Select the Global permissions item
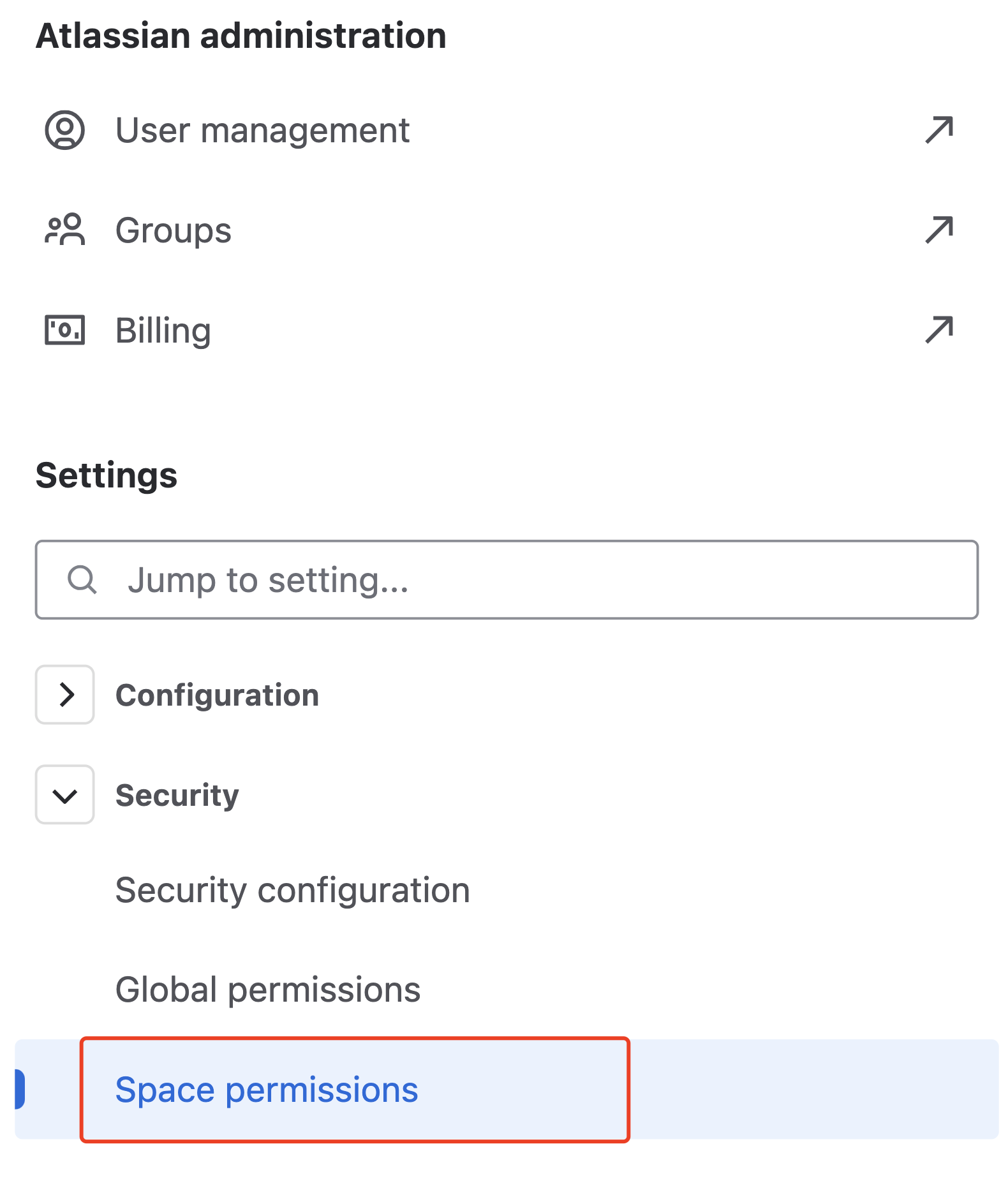Screen dimensions: 1008x1188 coord(268,990)
